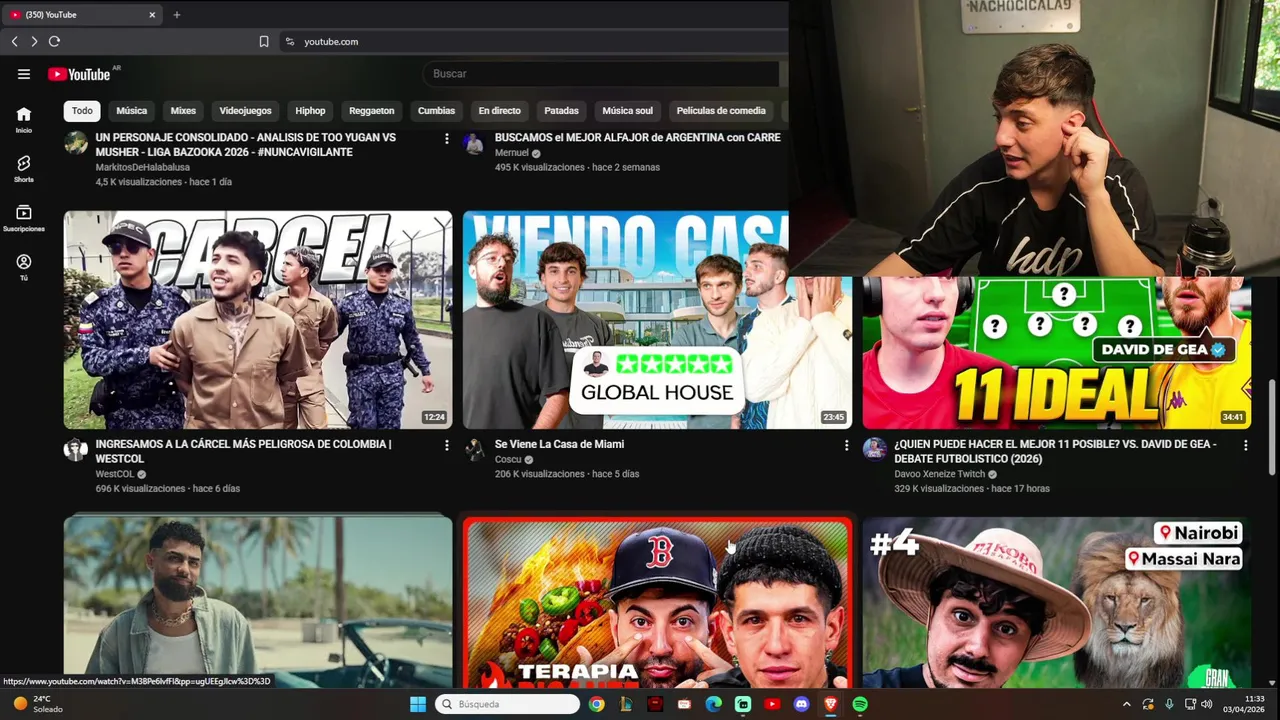The width and height of the screenshot is (1280, 720).
Task: Open the Global House Miami video thumbnail
Action: pyautogui.click(x=657, y=320)
